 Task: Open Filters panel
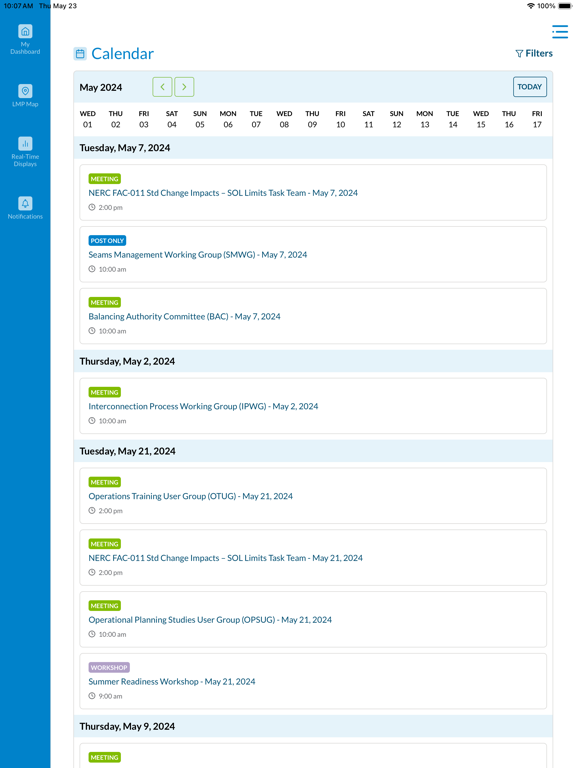click(x=534, y=53)
